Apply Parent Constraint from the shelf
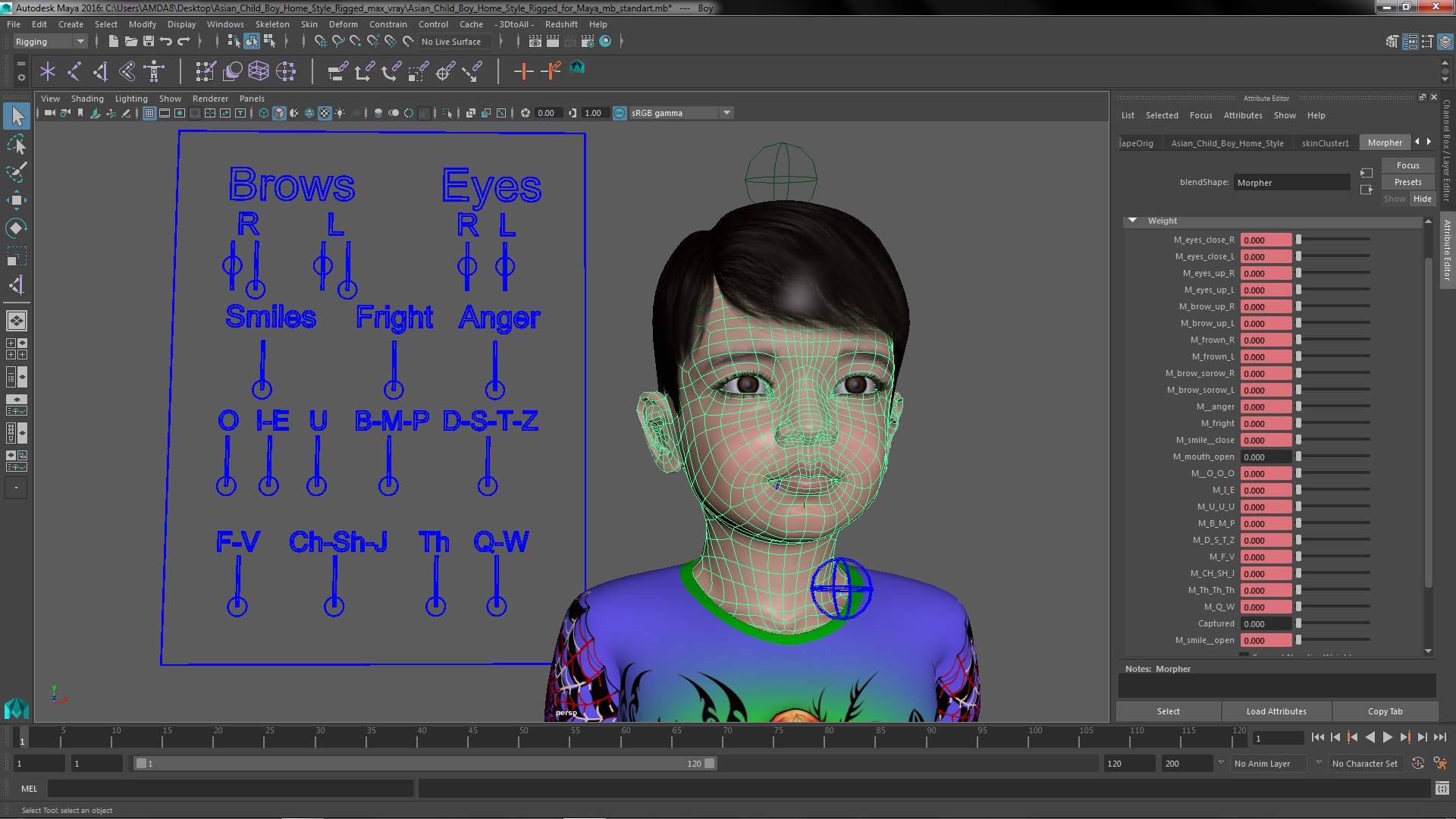 [x=337, y=71]
